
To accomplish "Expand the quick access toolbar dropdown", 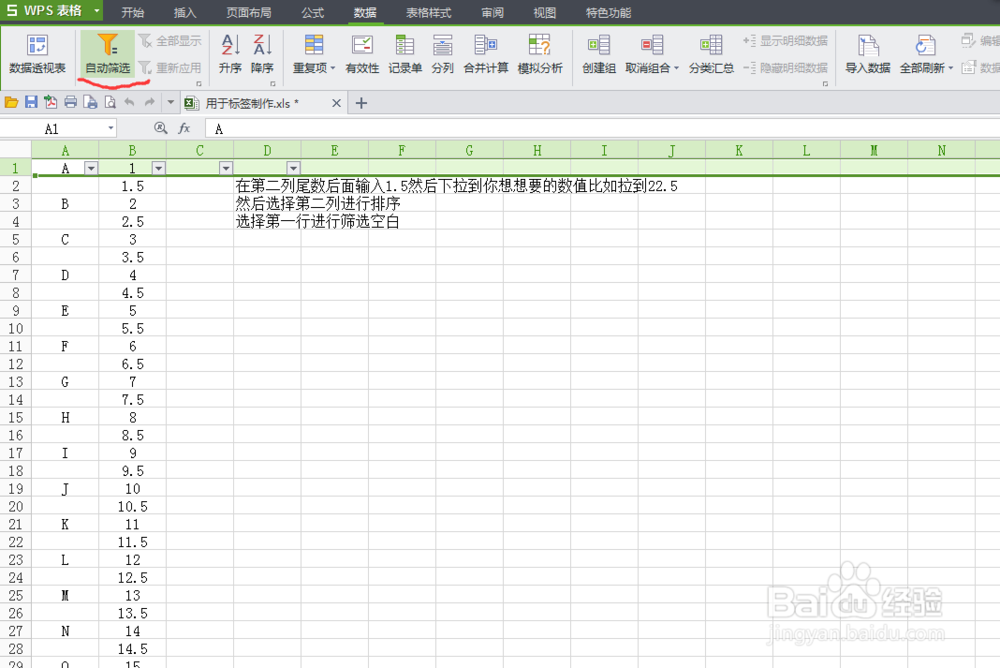I will point(170,102).
